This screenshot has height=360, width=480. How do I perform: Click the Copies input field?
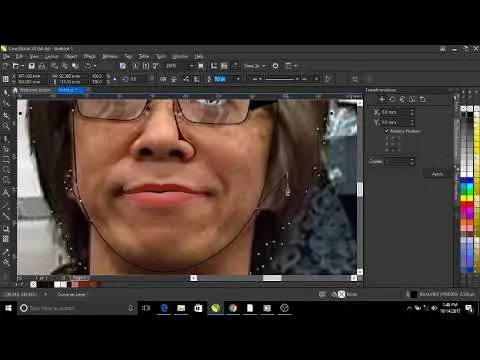click(397, 162)
